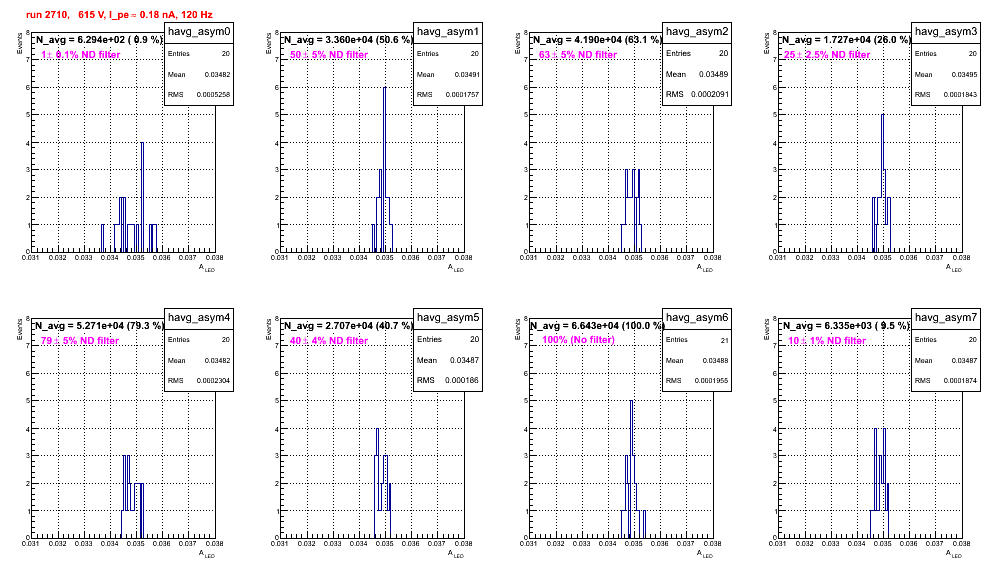996x572 pixels.
Task: Click the Mean value in havg_asym4 box
Action: point(217,360)
